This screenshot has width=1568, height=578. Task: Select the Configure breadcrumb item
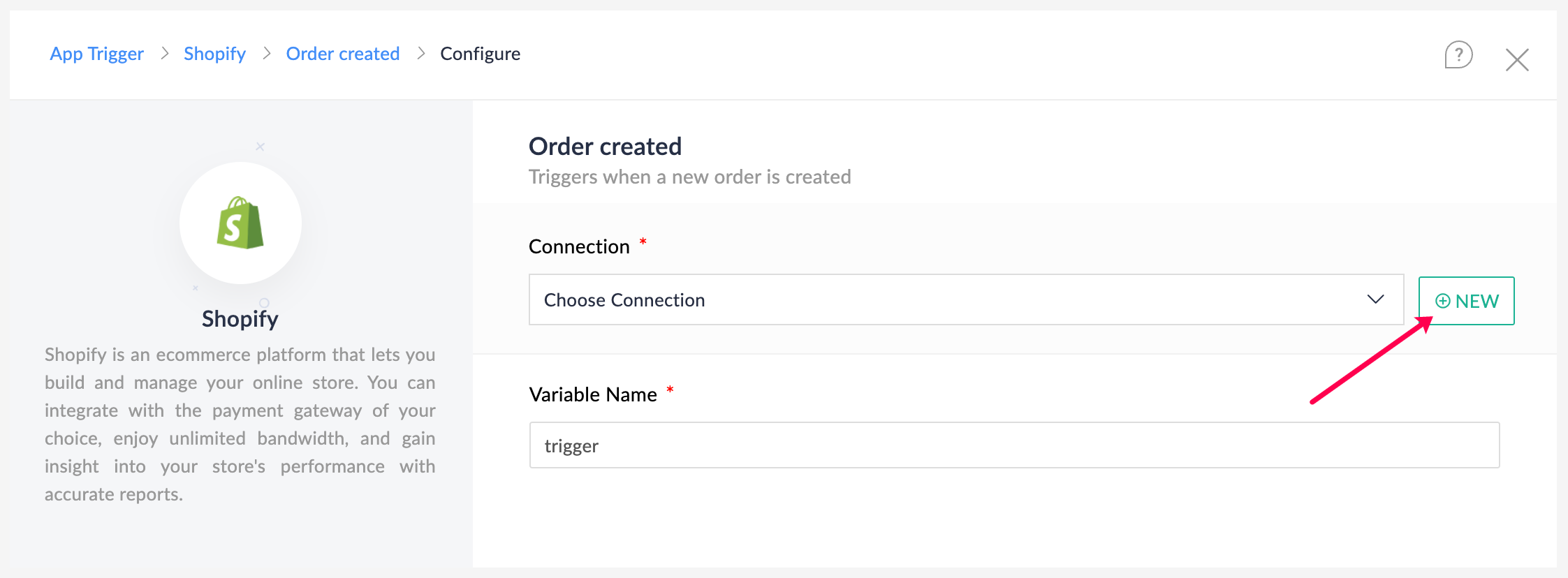(x=480, y=54)
